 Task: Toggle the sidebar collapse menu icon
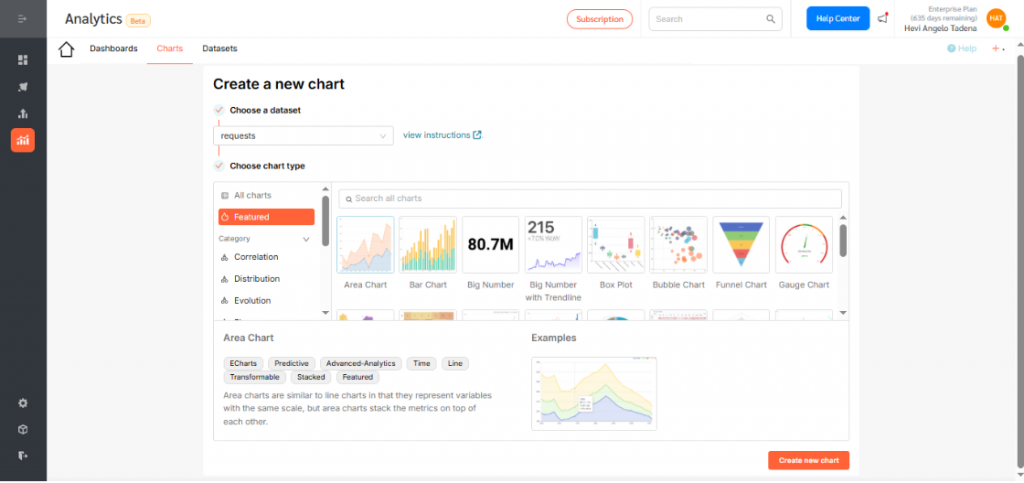pos(23,19)
